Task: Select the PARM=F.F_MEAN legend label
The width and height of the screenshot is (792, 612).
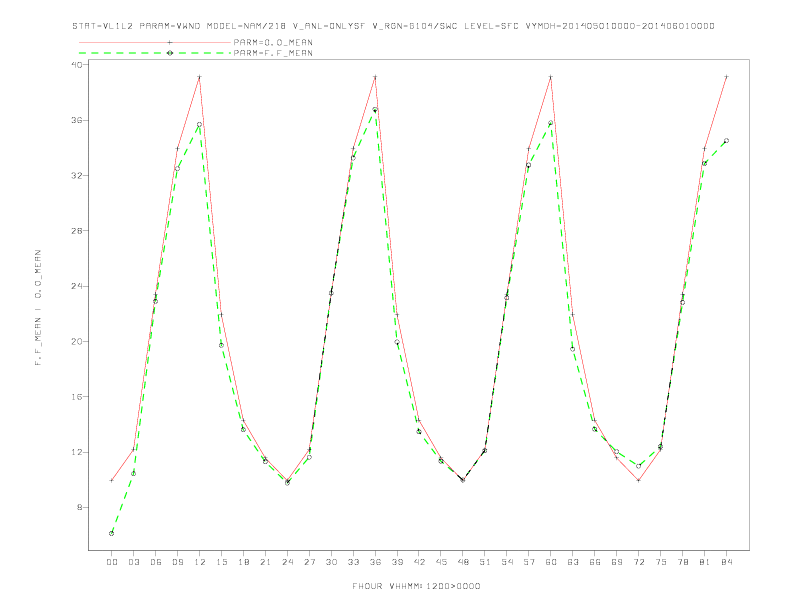Action: click(273, 53)
